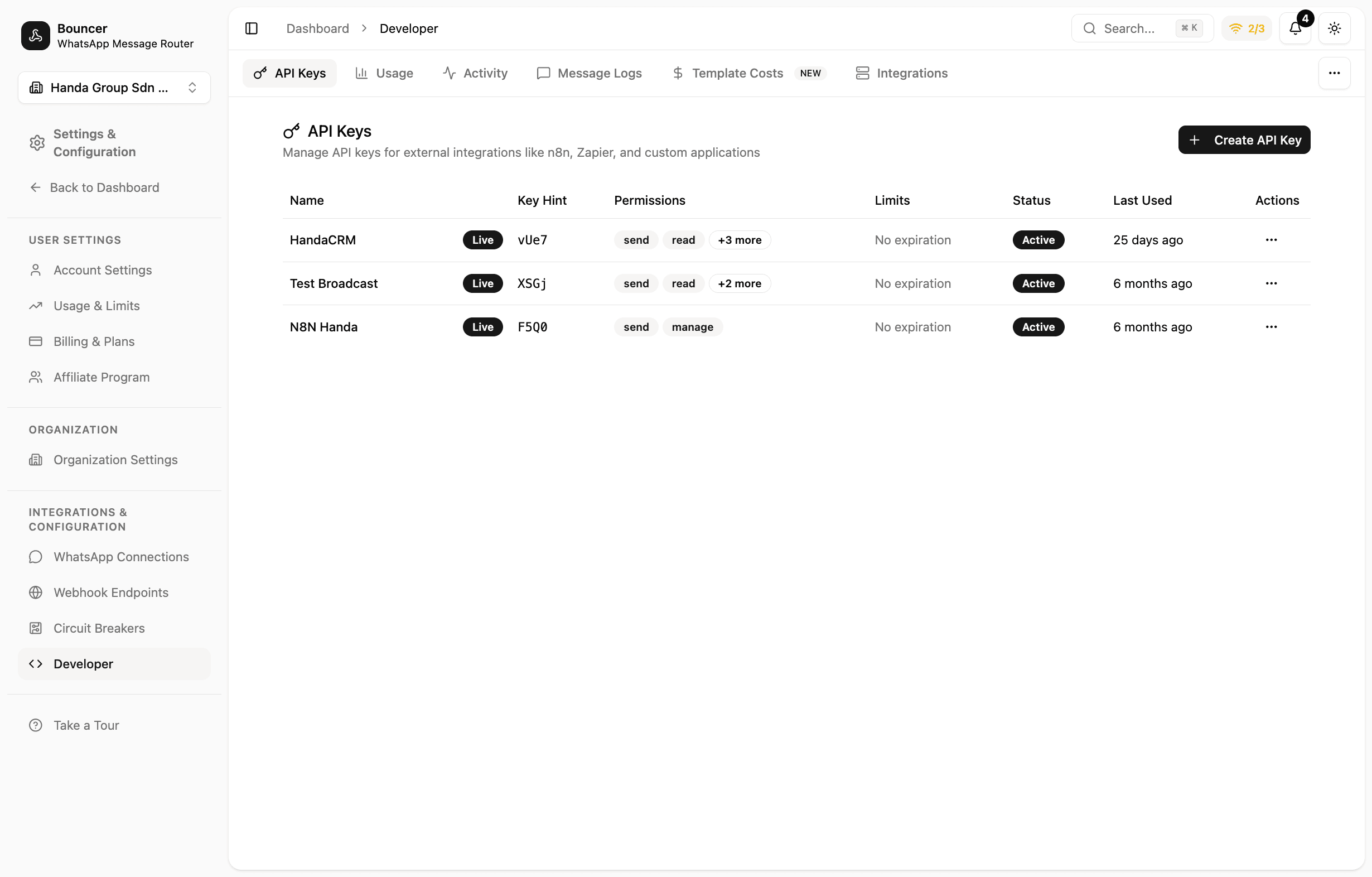
Task: Switch to the Usage tab
Action: tap(384, 73)
